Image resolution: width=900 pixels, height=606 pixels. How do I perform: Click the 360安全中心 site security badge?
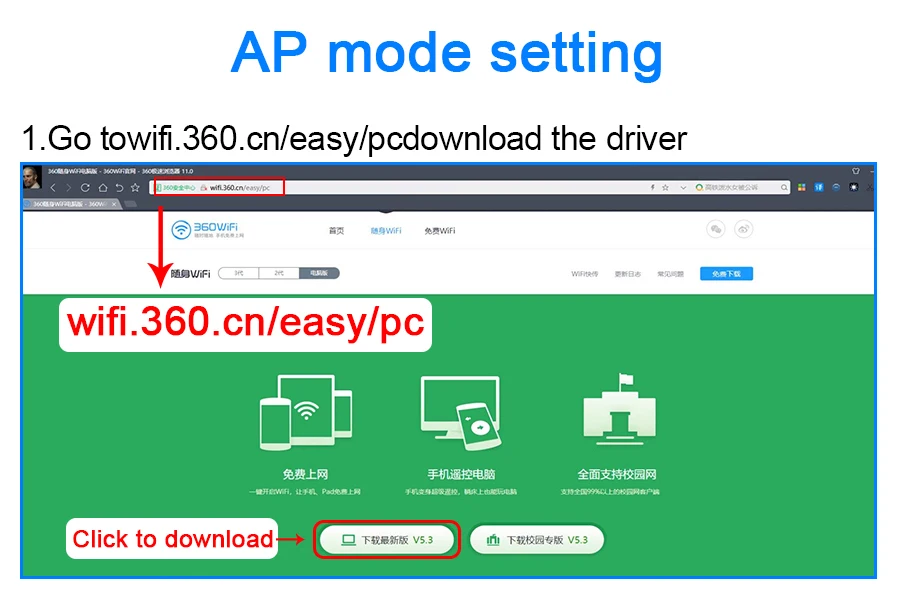176,188
